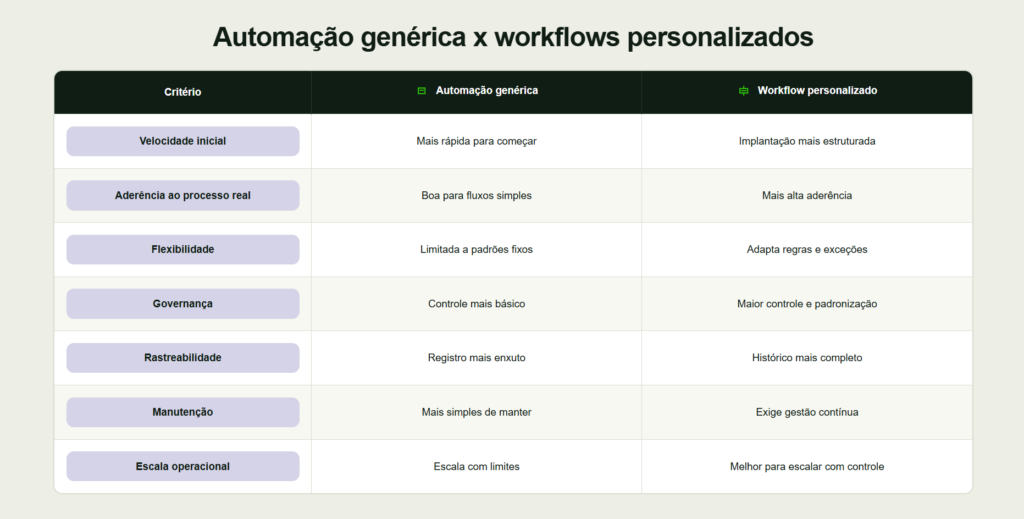Select cell 'Escala com limites'
The height and width of the screenshot is (519, 1024).
point(477,466)
